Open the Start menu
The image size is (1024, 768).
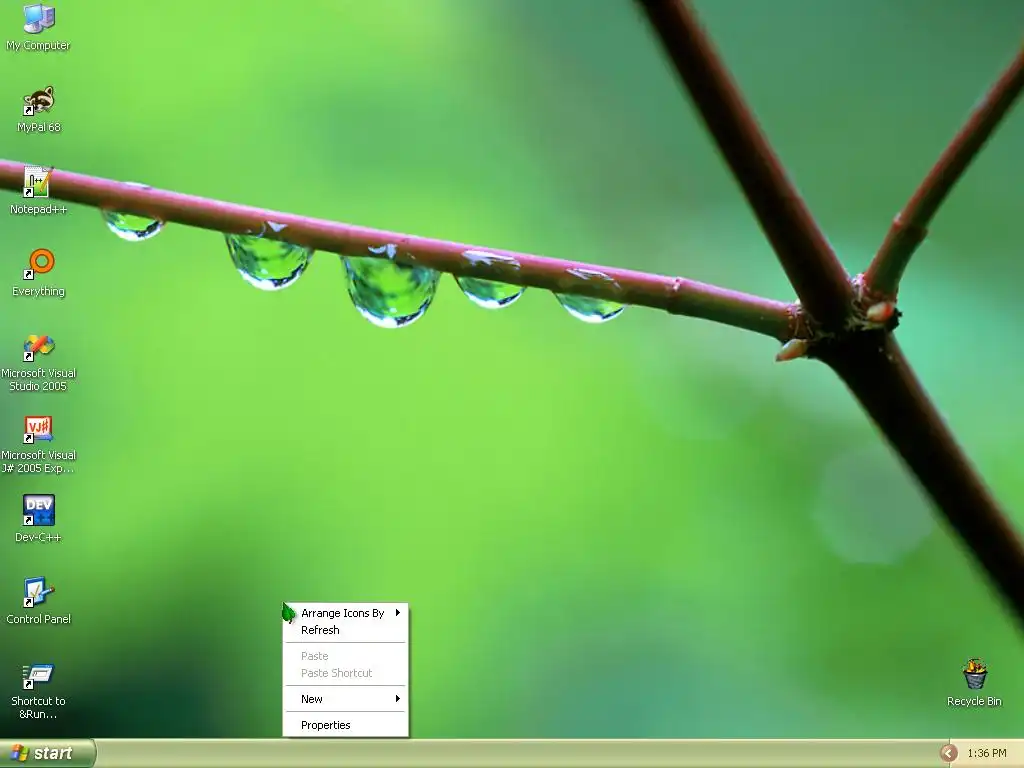47,753
